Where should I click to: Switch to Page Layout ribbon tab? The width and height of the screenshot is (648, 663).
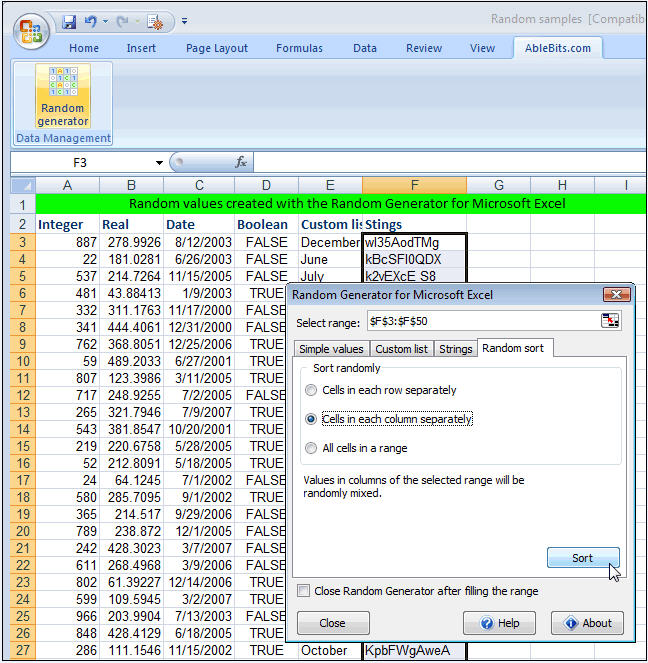click(x=217, y=48)
